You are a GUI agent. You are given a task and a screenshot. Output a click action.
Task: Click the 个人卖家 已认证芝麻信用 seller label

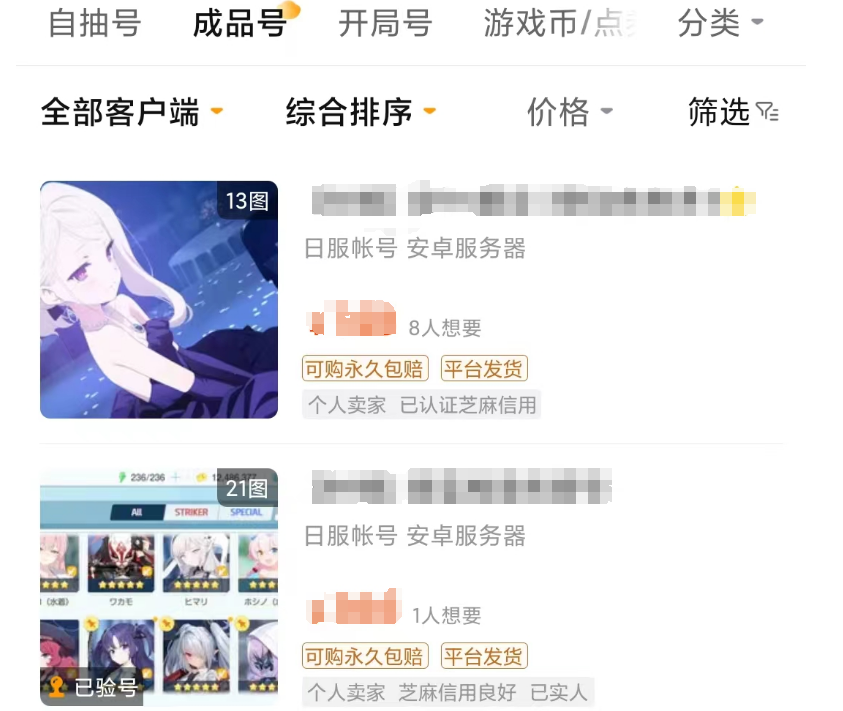click(x=422, y=405)
